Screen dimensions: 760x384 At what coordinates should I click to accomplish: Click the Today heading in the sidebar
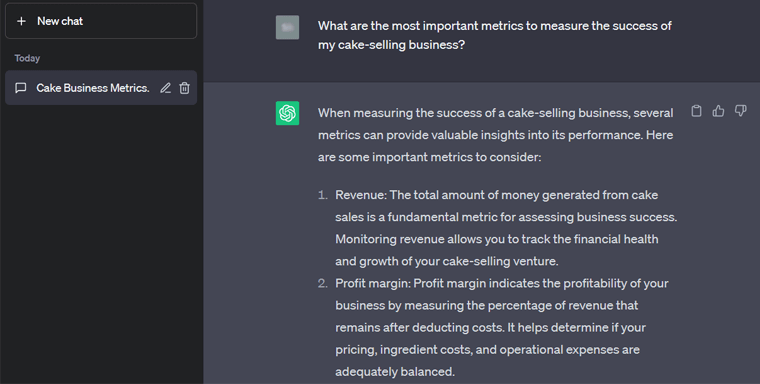pyautogui.click(x=27, y=58)
